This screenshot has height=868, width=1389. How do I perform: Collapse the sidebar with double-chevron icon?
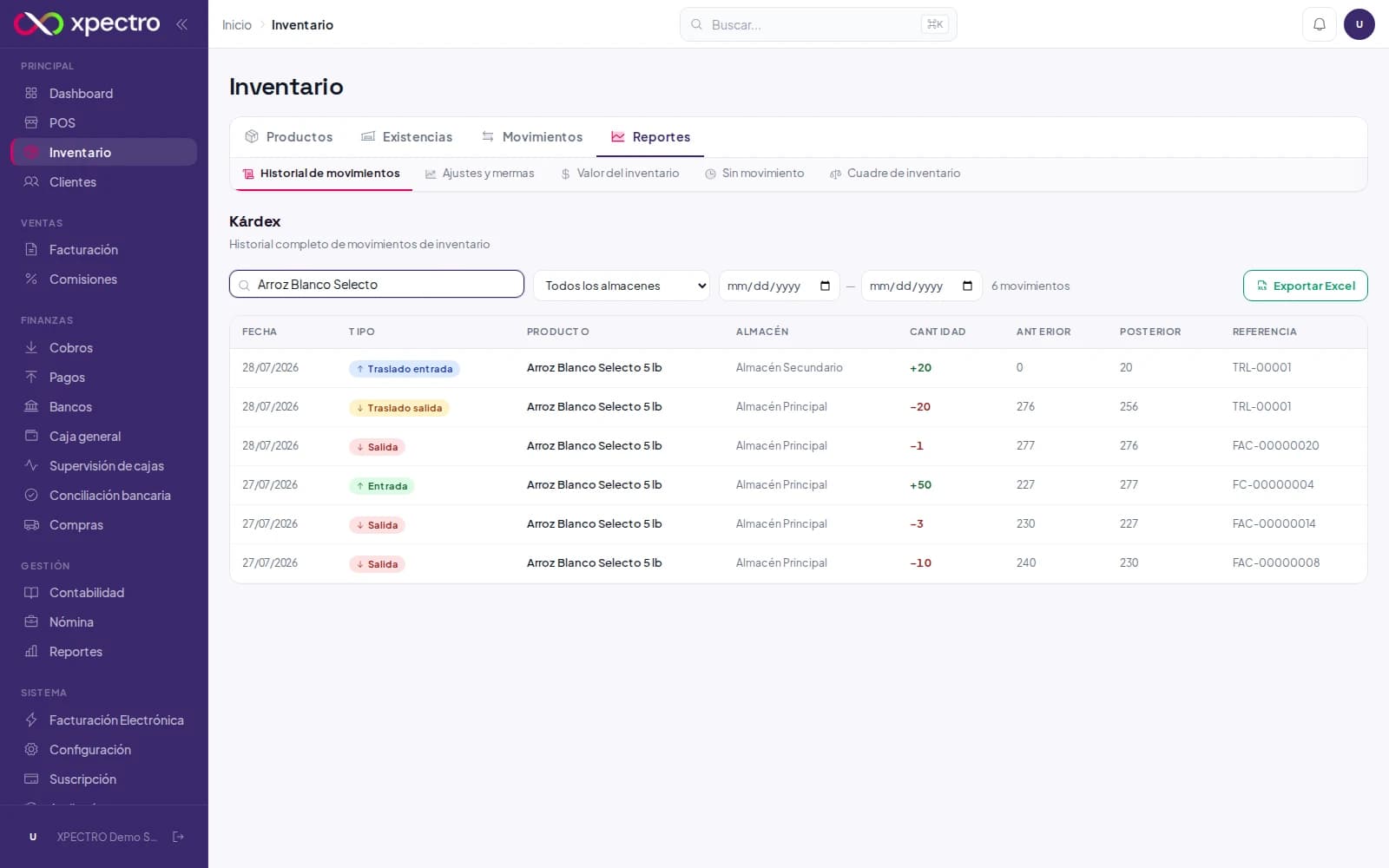pyautogui.click(x=181, y=24)
